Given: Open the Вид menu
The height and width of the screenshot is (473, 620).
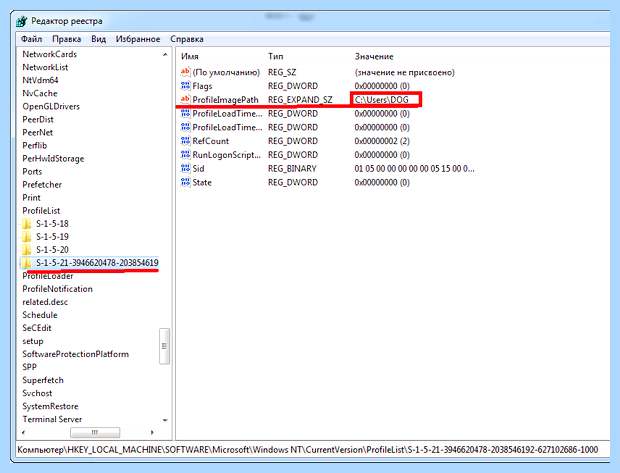Looking at the screenshot, I should 98,39.
